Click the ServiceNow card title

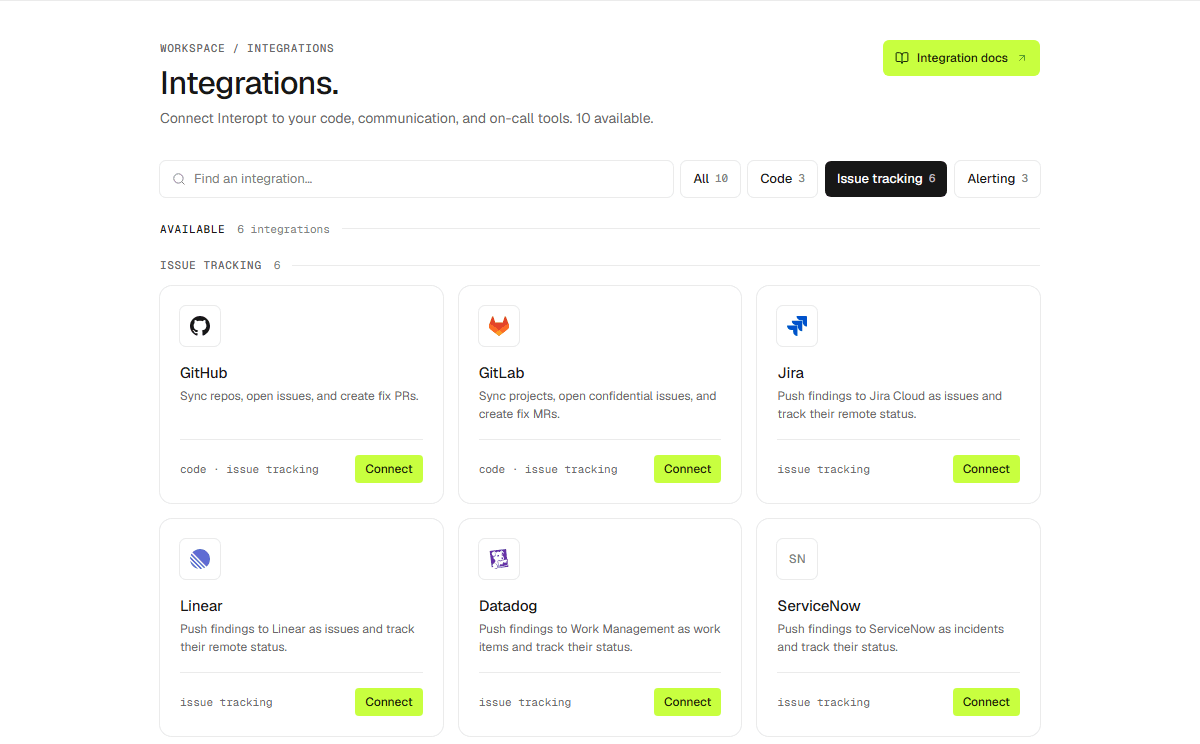[x=819, y=606]
